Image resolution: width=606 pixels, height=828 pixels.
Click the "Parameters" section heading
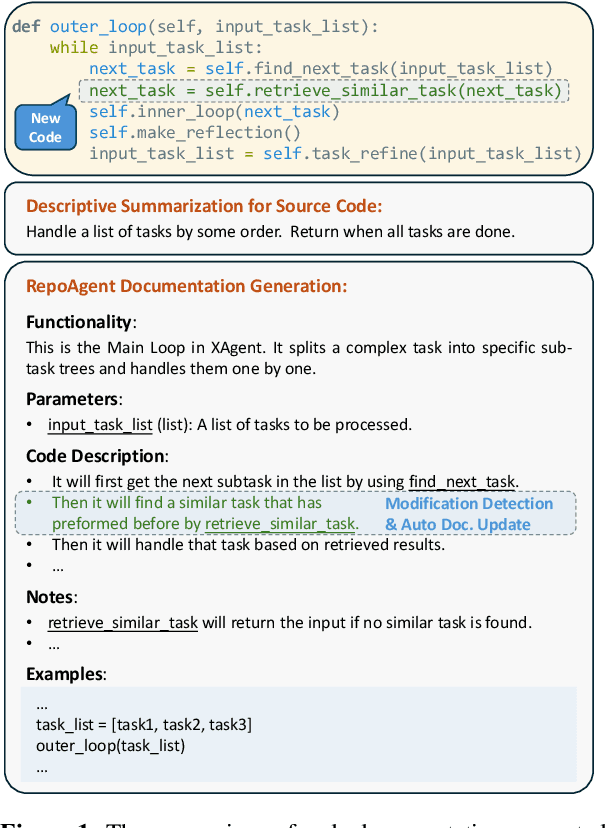[x=72, y=398]
